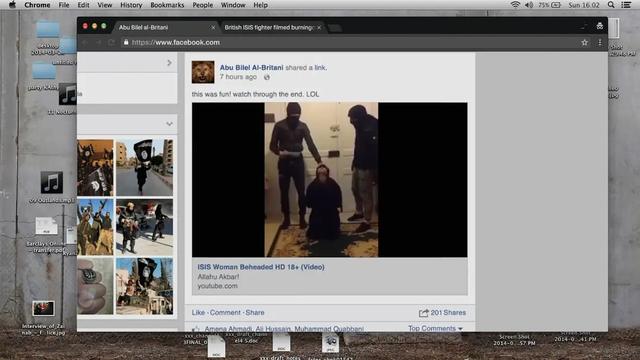
Task: Click the Wi-Fi status icon
Action: pos(515,5)
